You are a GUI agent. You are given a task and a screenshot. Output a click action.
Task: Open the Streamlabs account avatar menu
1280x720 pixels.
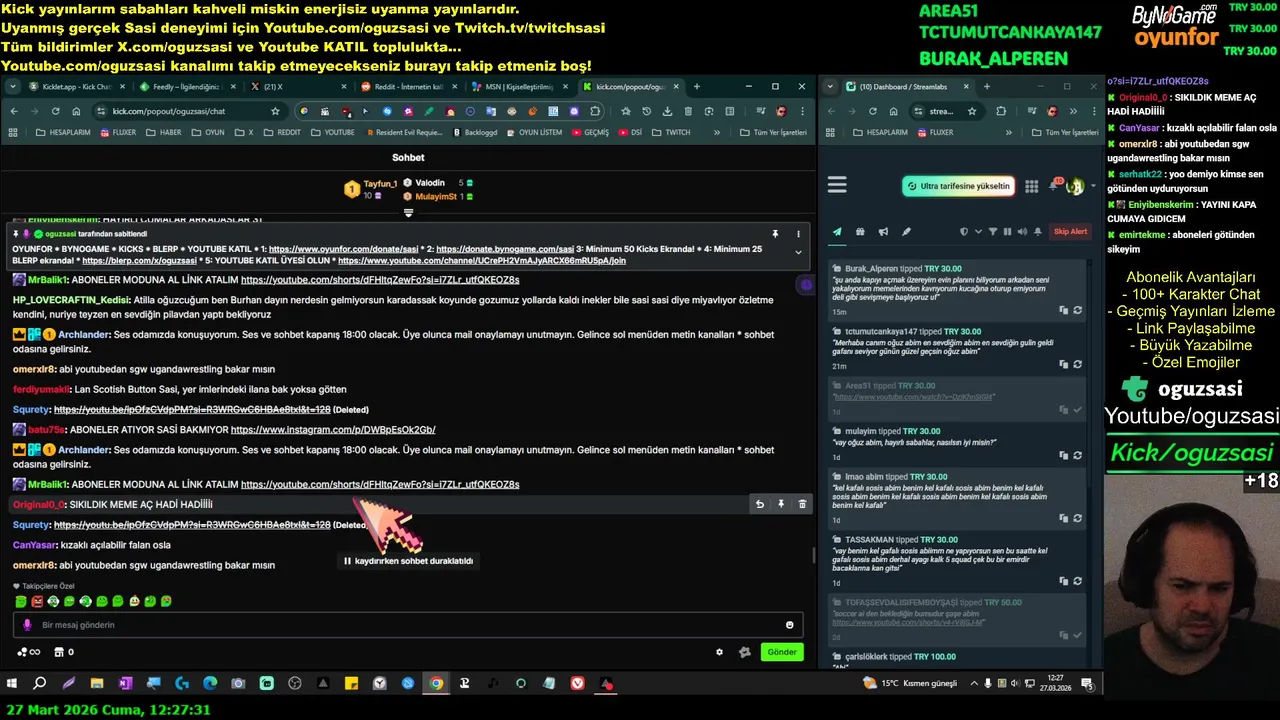[x=1076, y=186]
